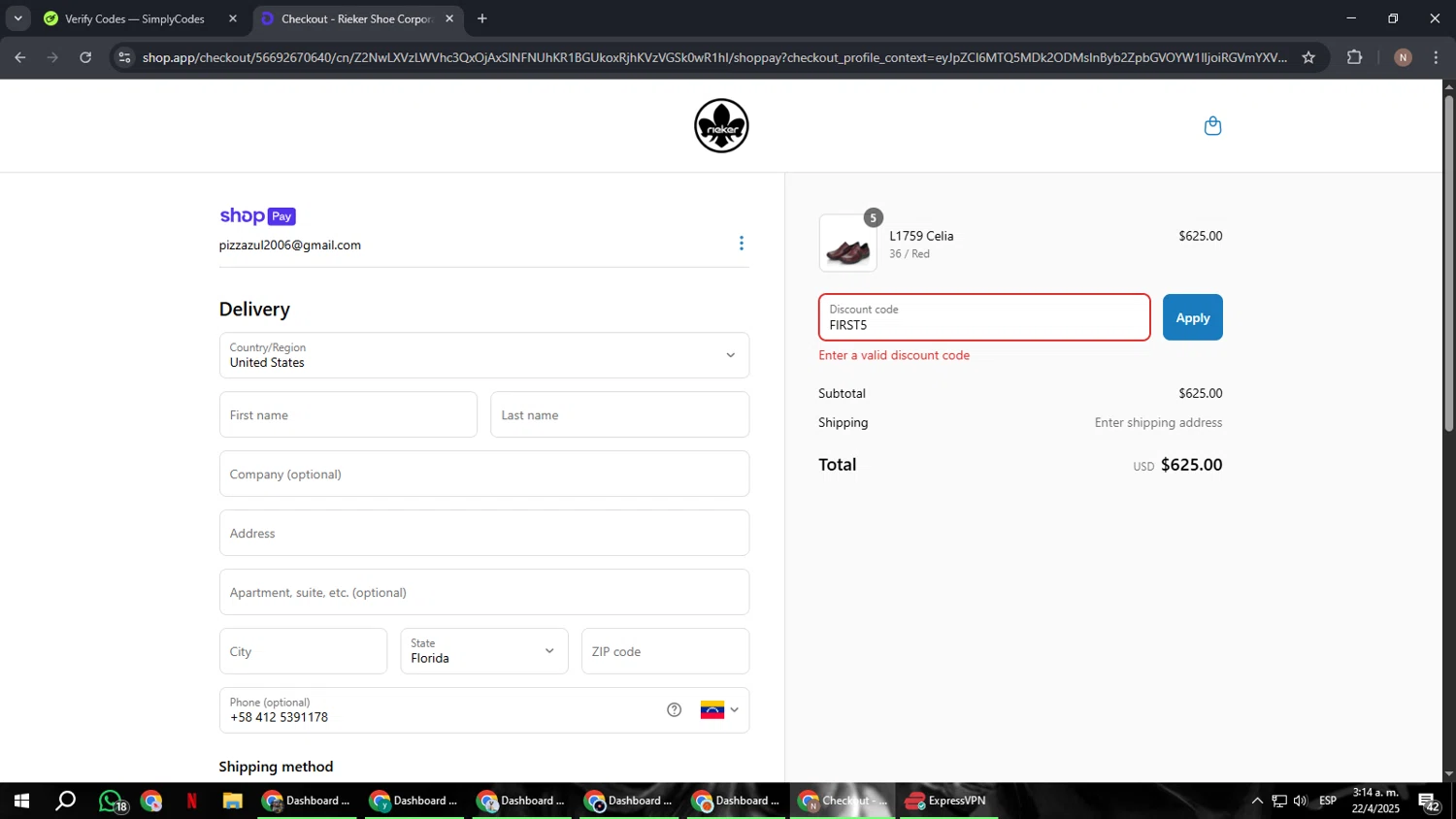The width and height of the screenshot is (1456, 819).
Task: Focus the Discount code field
Action: click(984, 317)
